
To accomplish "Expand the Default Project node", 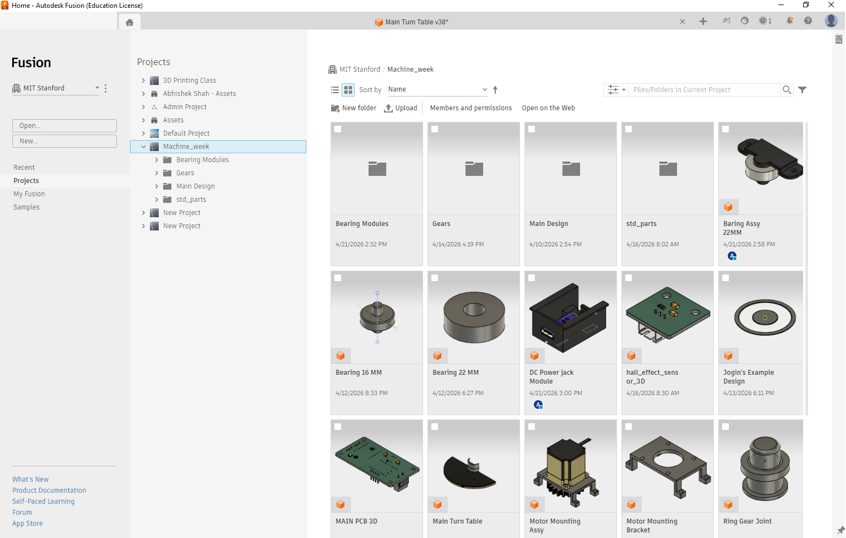I will click(144, 133).
